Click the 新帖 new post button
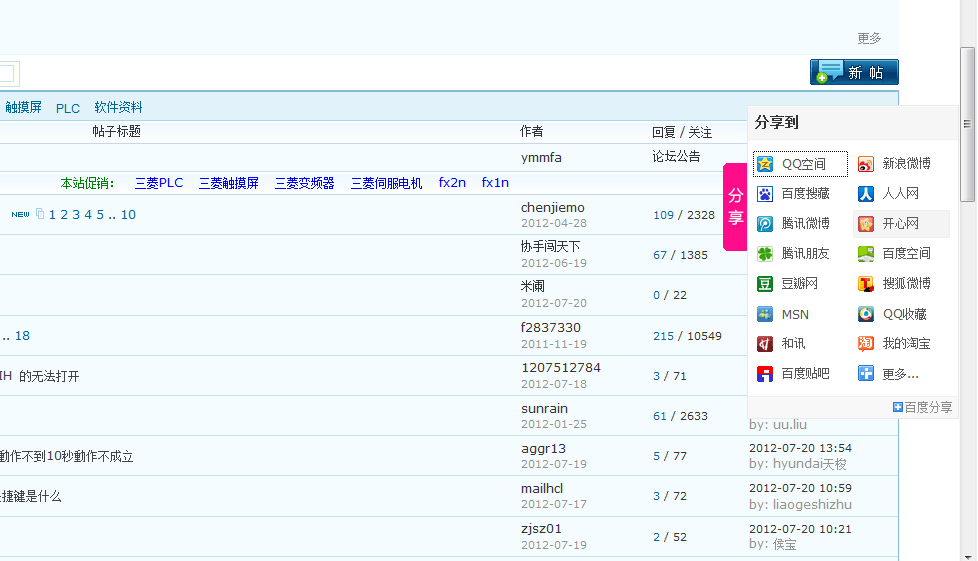The width and height of the screenshot is (978, 561). pyautogui.click(x=854, y=72)
